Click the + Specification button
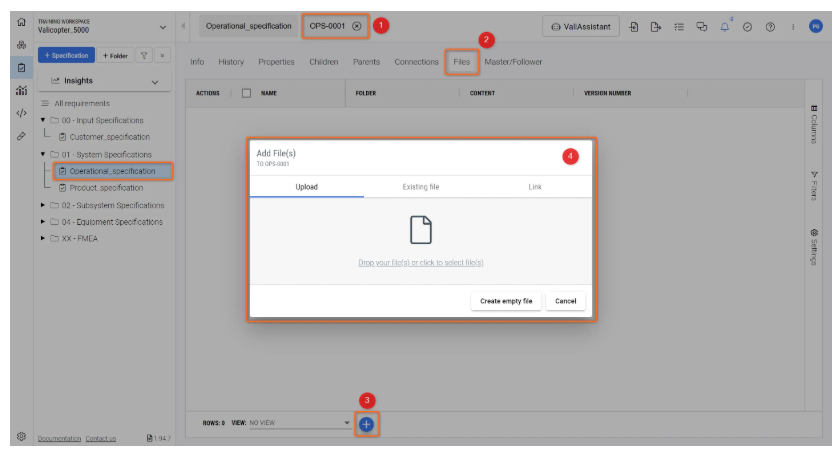This screenshot has width=838, height=452. 66,55
